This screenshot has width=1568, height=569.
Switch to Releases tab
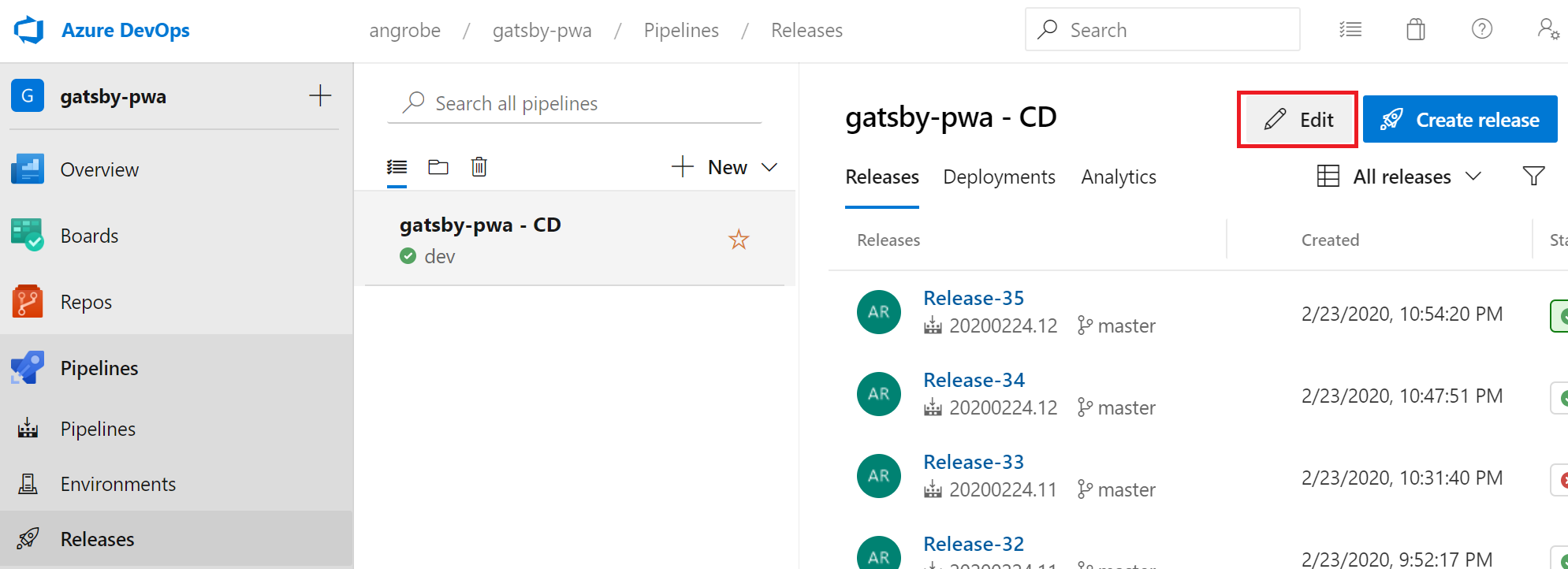pyautogui.click(x=882, y=177)
